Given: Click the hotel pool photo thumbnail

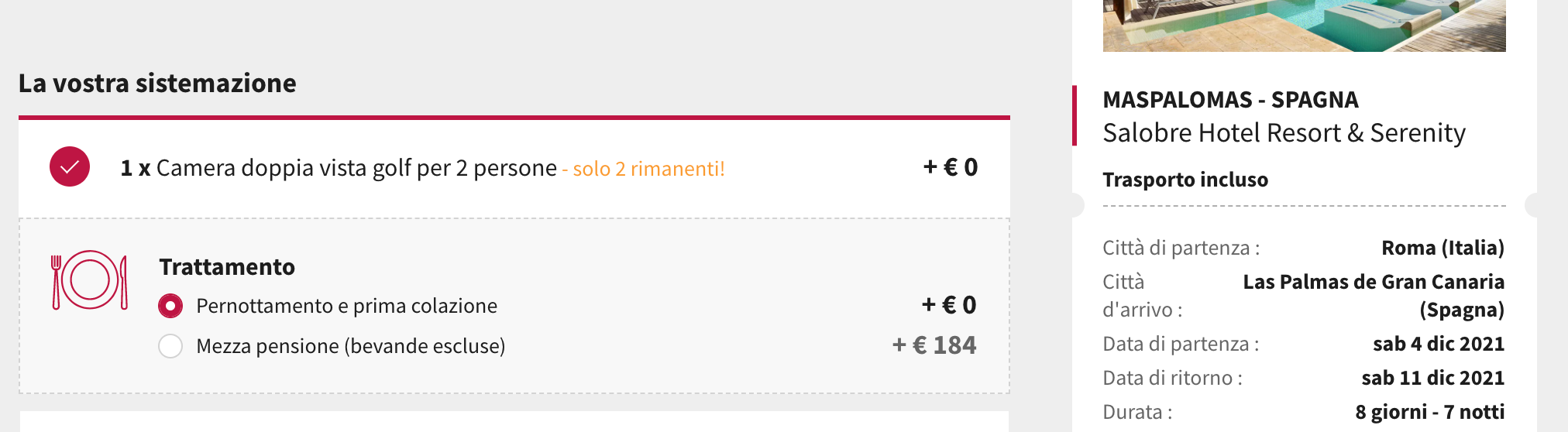Looking at the screenshot, I should (1304, 26).
